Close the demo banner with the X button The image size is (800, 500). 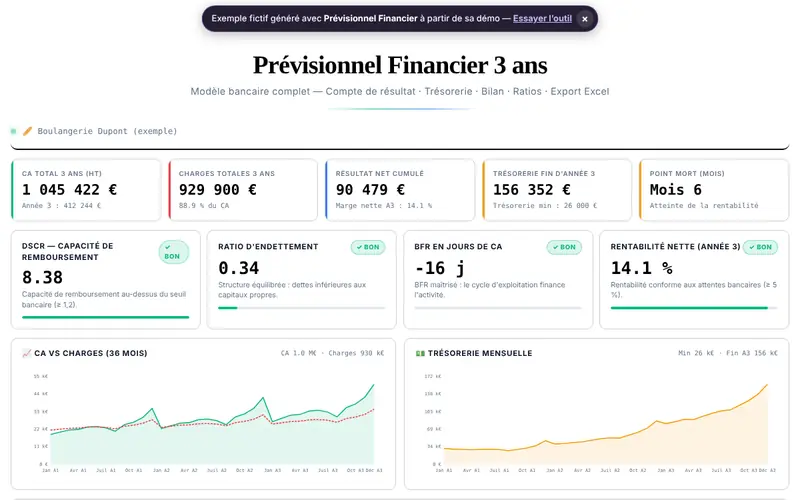(x=585, y=19)
